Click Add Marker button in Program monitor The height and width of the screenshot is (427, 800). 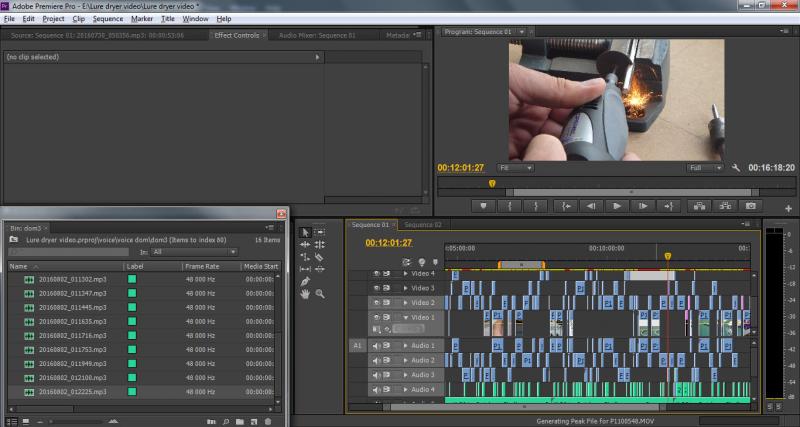point(484,206)
